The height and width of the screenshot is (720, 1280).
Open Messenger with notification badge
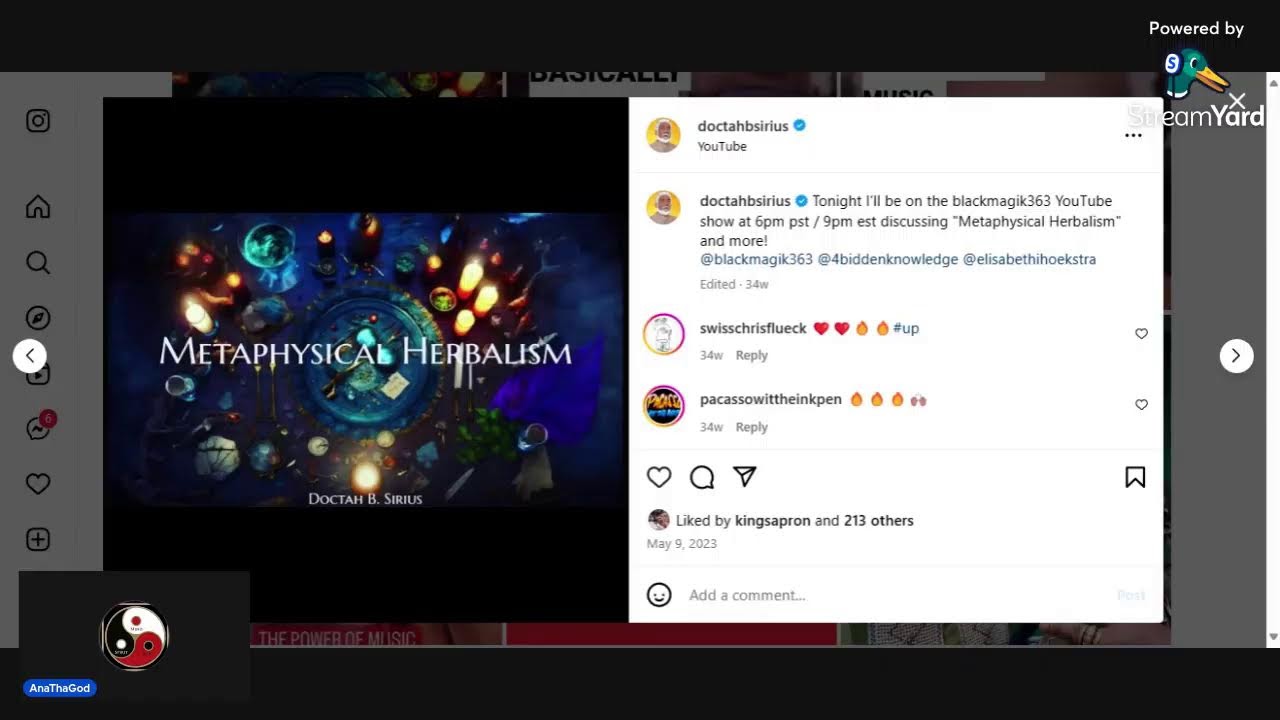coord(40,427)
